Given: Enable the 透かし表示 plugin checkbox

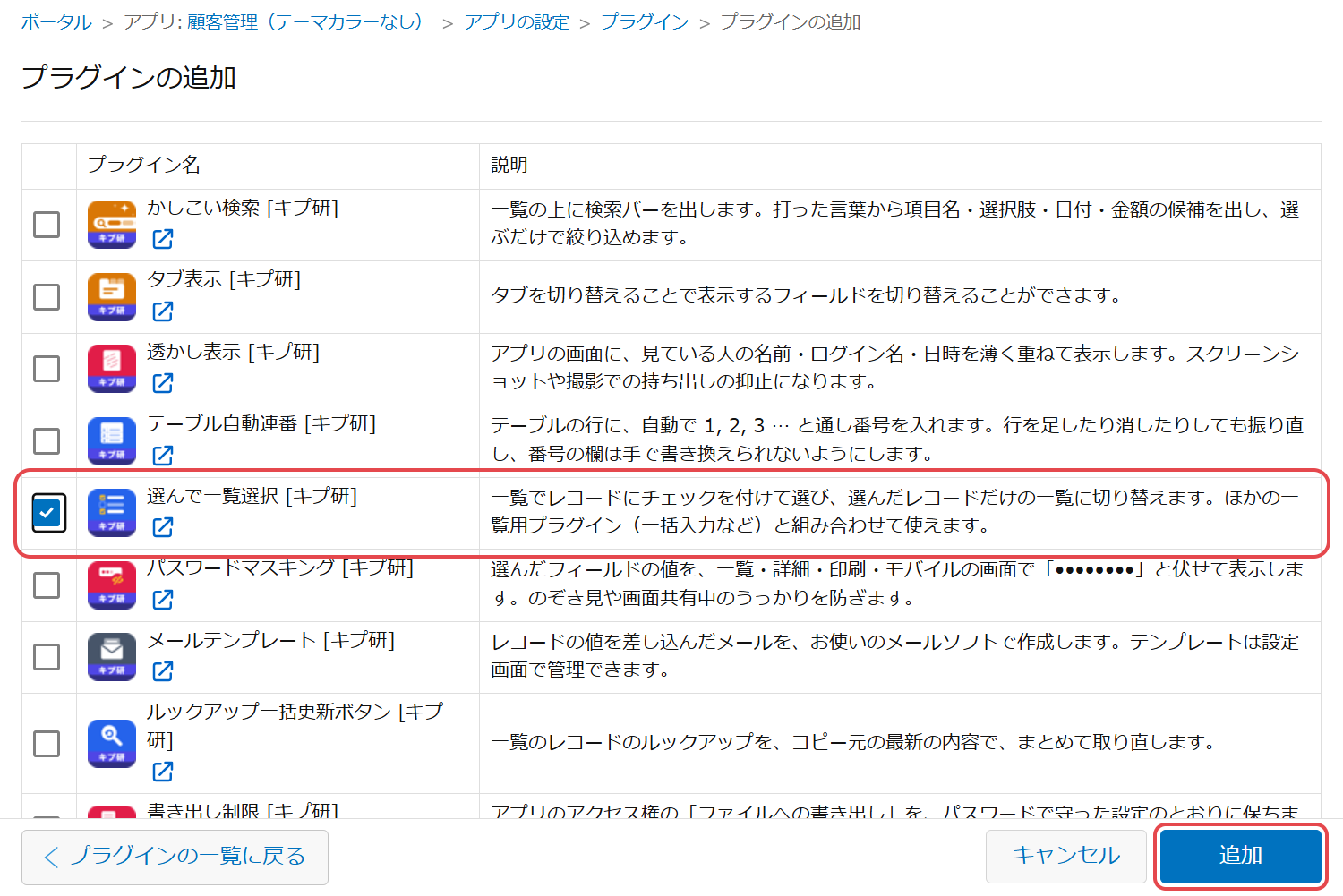Looking at the screenshot, I should [x=47, y=369].
